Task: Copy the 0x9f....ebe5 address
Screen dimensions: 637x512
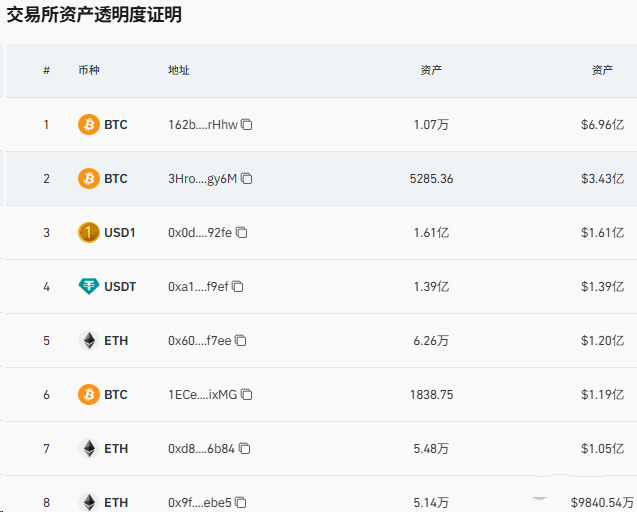Action: point(240,503)
